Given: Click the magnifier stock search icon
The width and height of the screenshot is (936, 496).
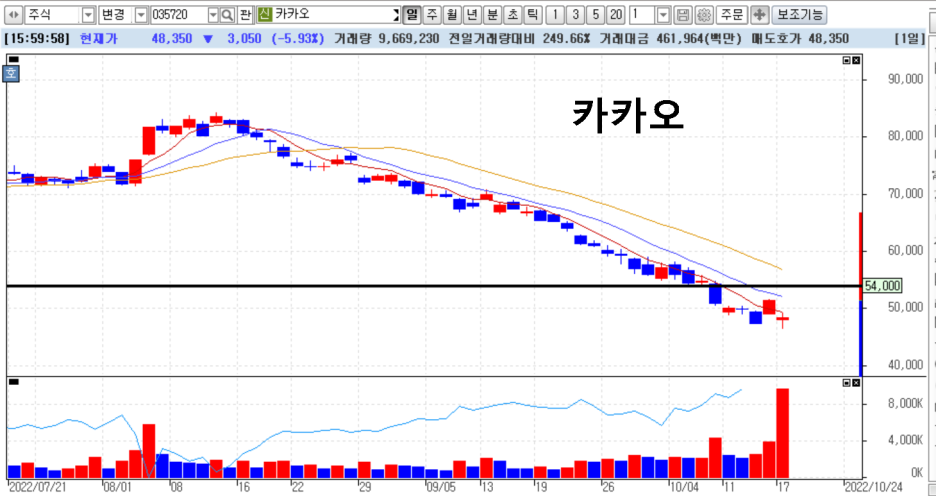Looking at the screenshot, I should 228,14.
